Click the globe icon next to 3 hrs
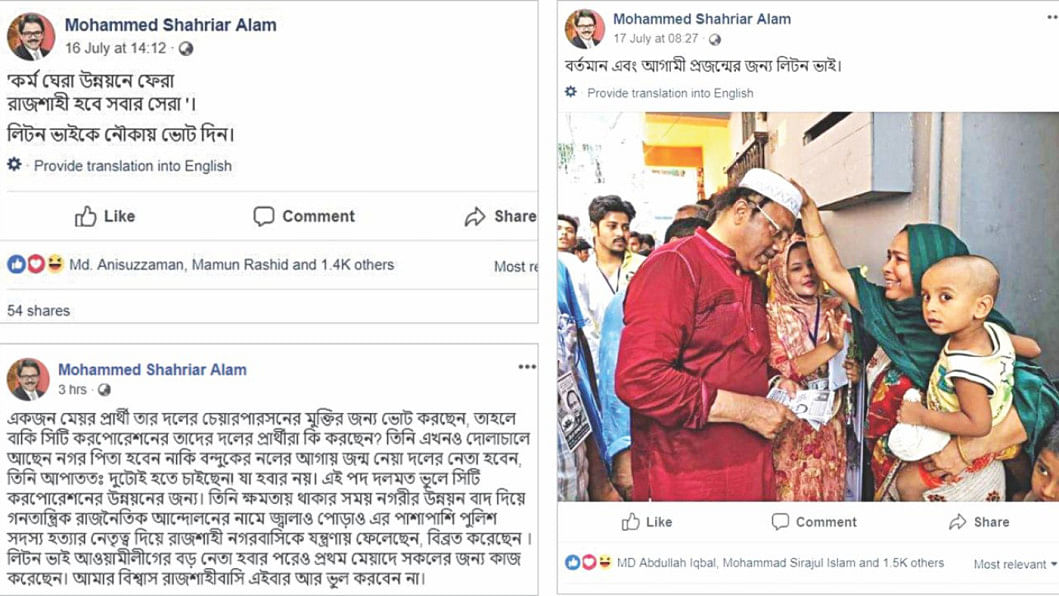 pos(104,390)
